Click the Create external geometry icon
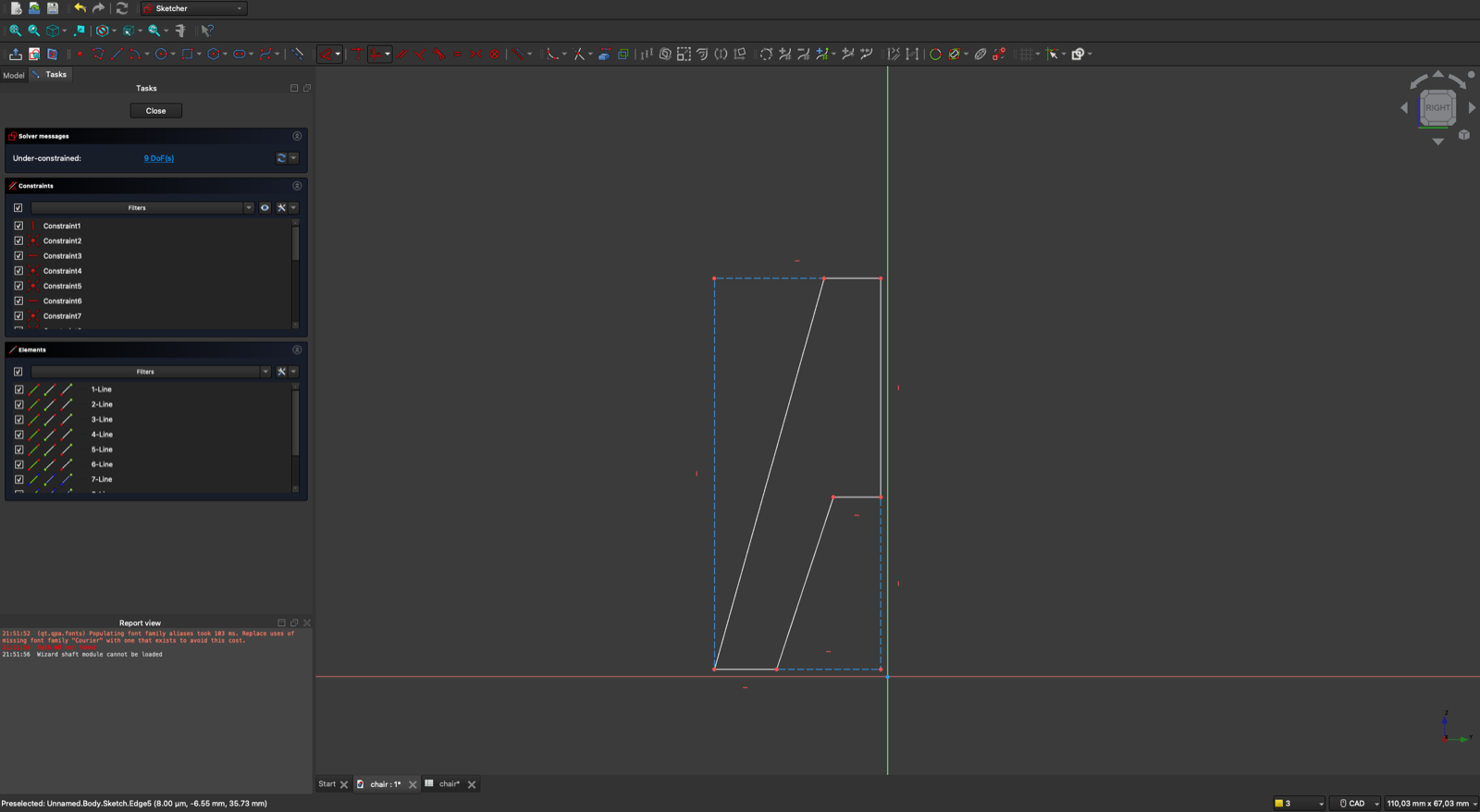 604,54
